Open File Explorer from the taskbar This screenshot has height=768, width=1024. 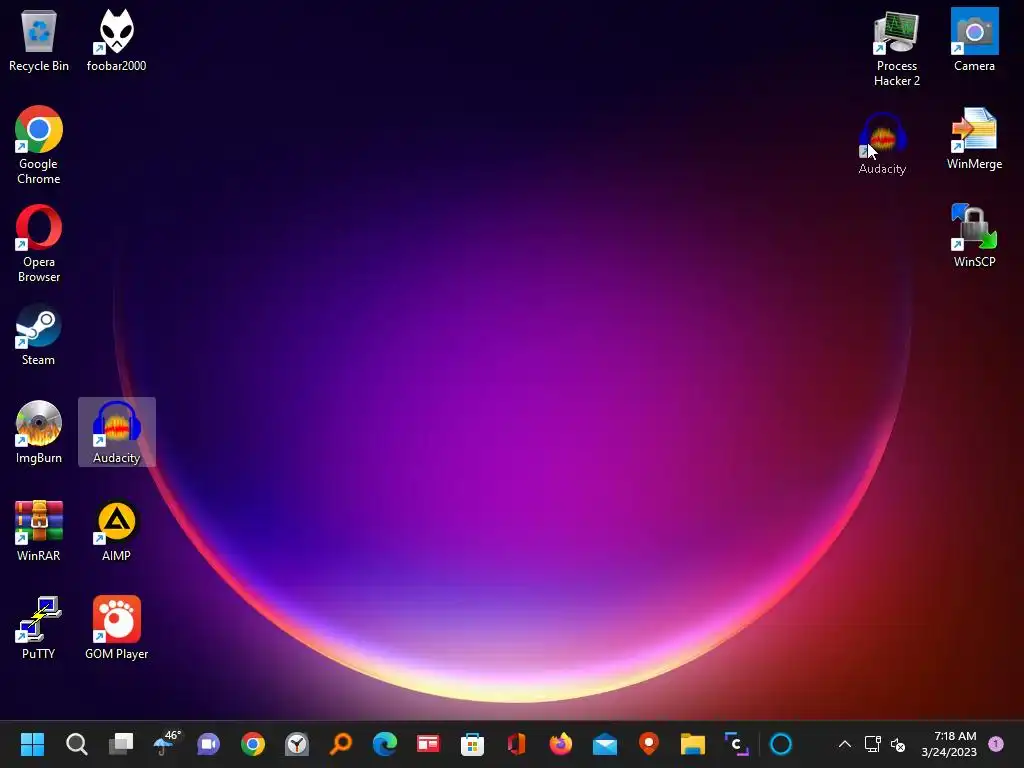coord(692,744)
